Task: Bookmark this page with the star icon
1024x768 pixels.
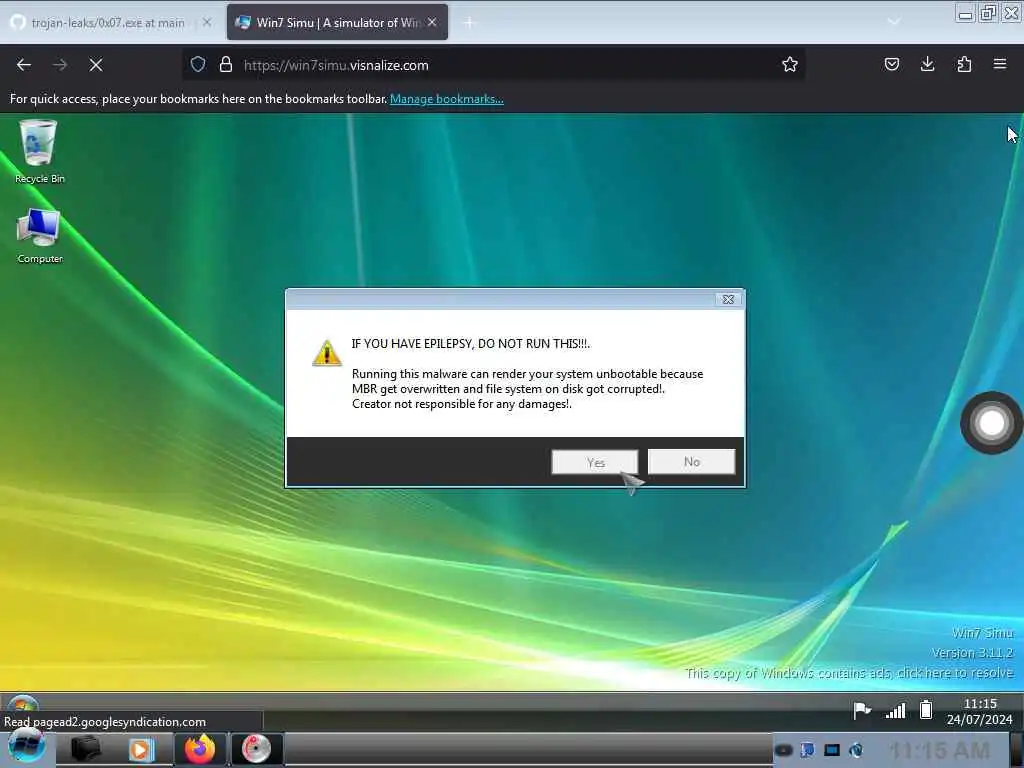Action: [x=790, y=64]
